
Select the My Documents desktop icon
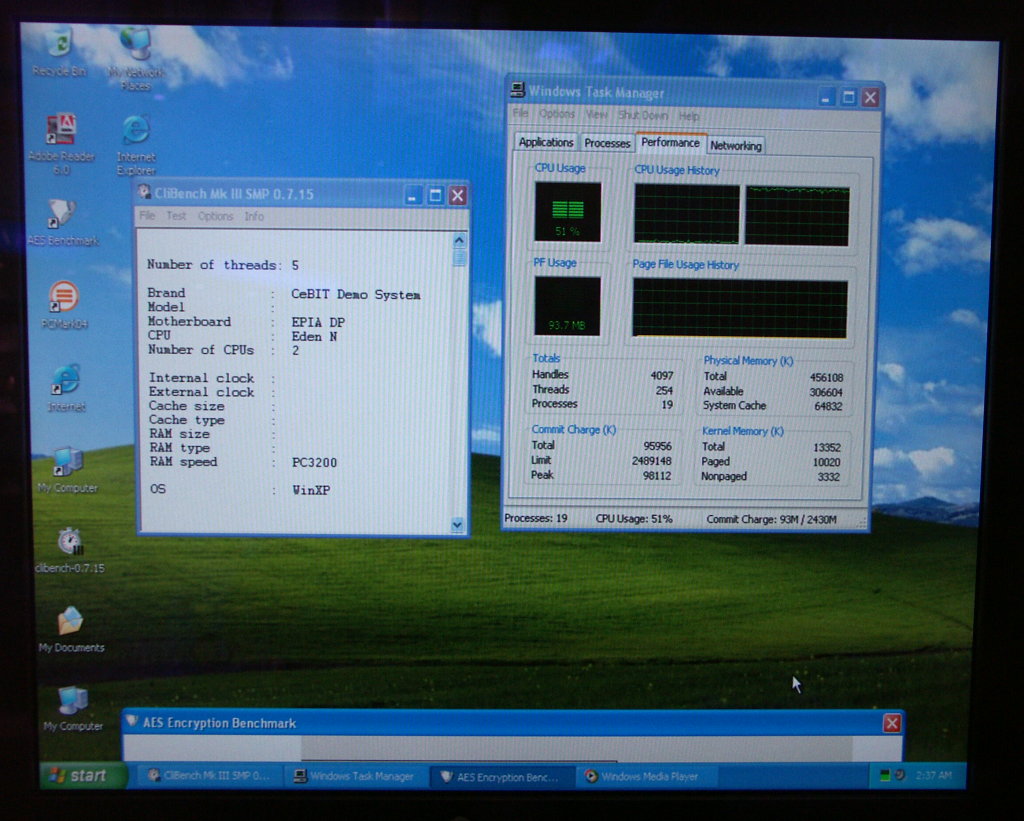coord(71,630)
